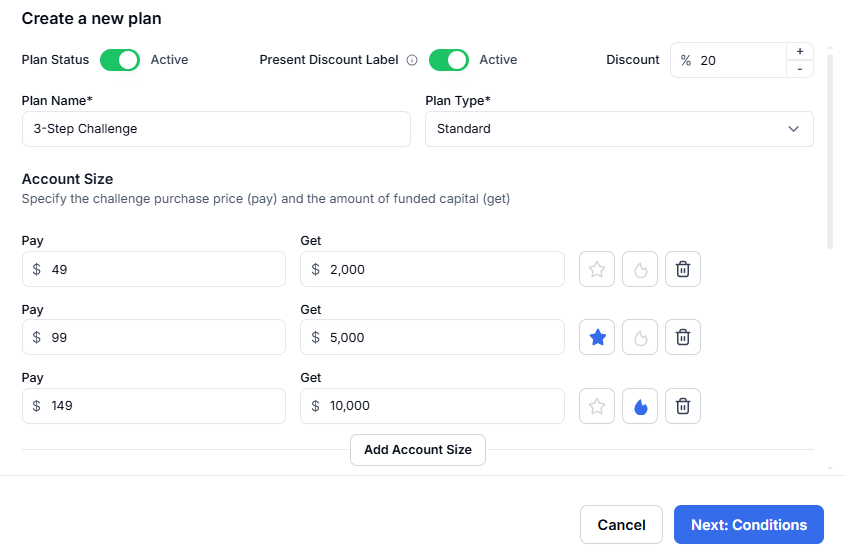Delete the $49 account size row
846x555 pixels.
click(683, 269)
